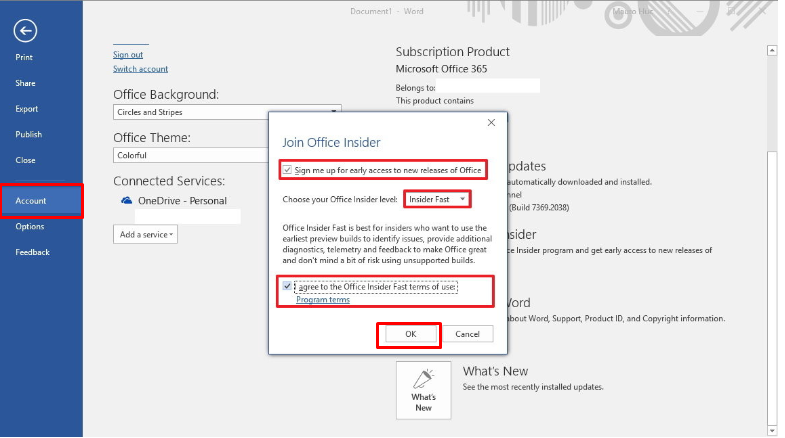Click the scrollbar down arrow

[x=772, y=430]
